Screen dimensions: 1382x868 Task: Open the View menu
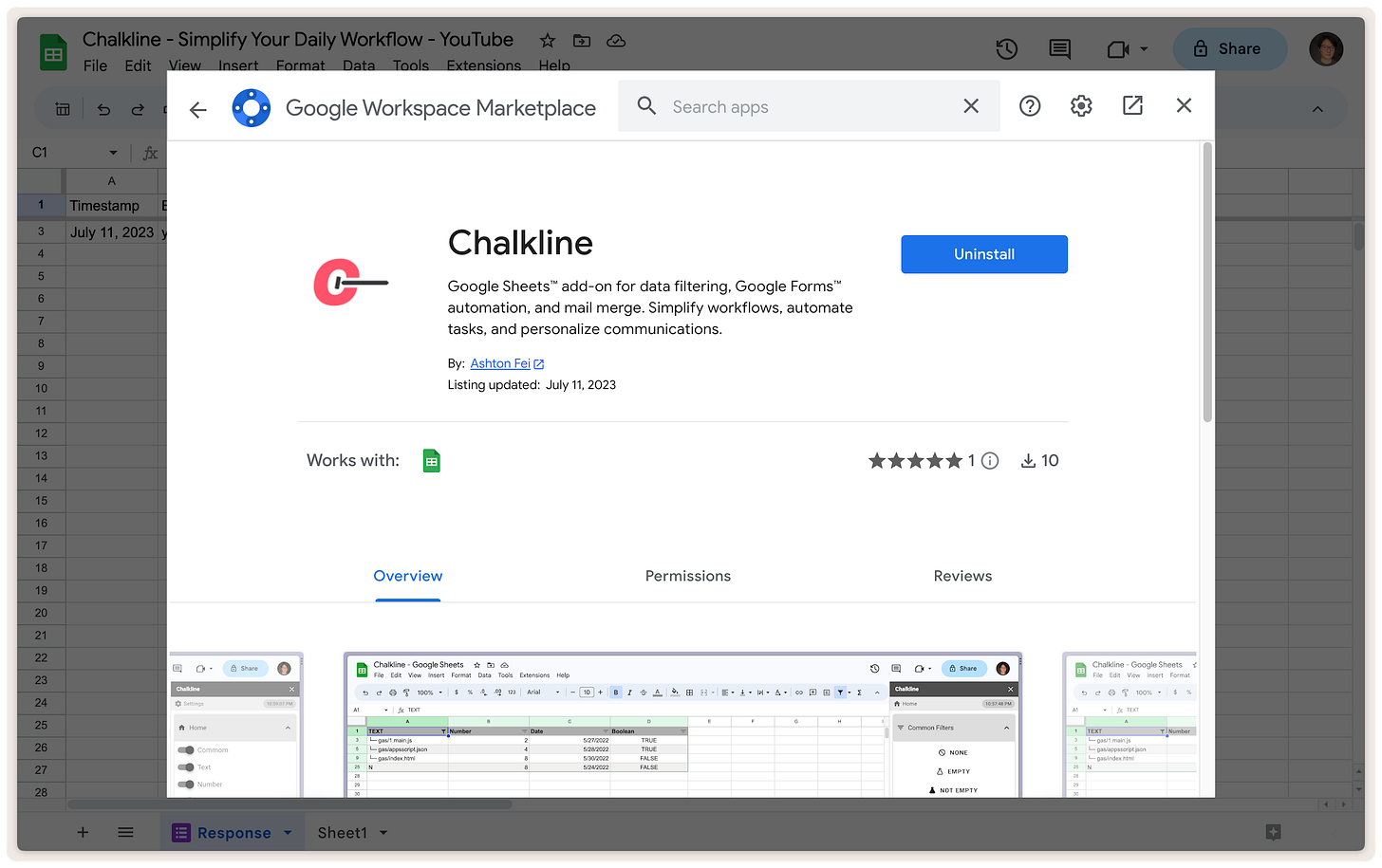coord(185,65)
